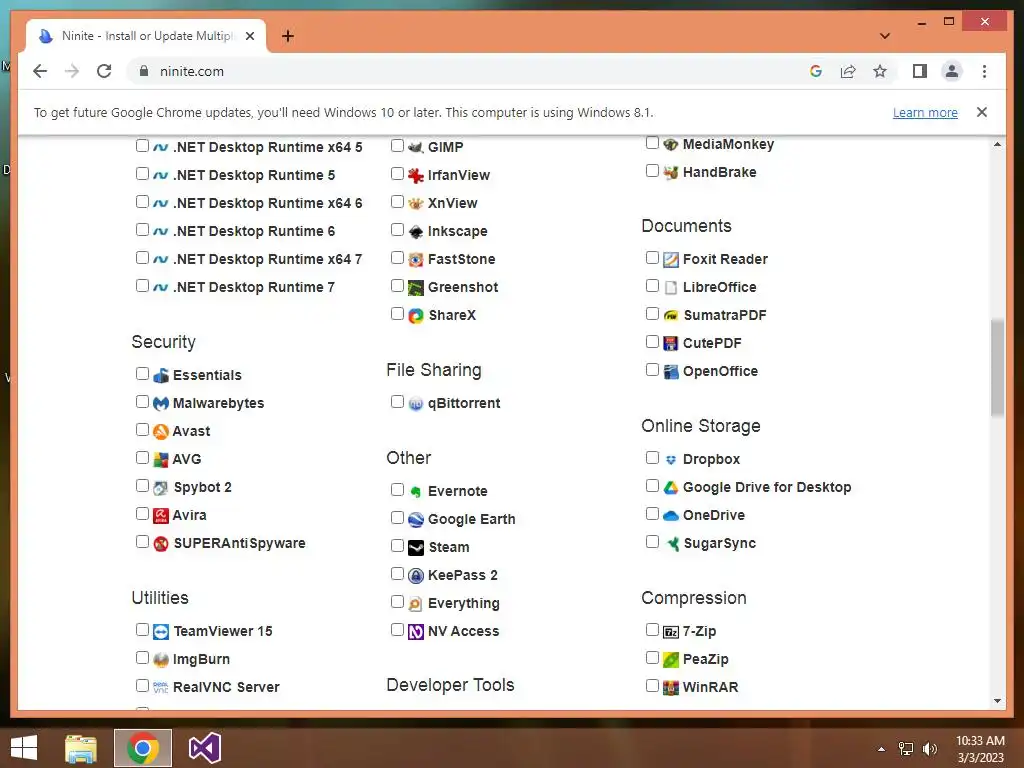
Task: Click the NV Access icon
Action: pyautogui.click(x=415, y=632)
